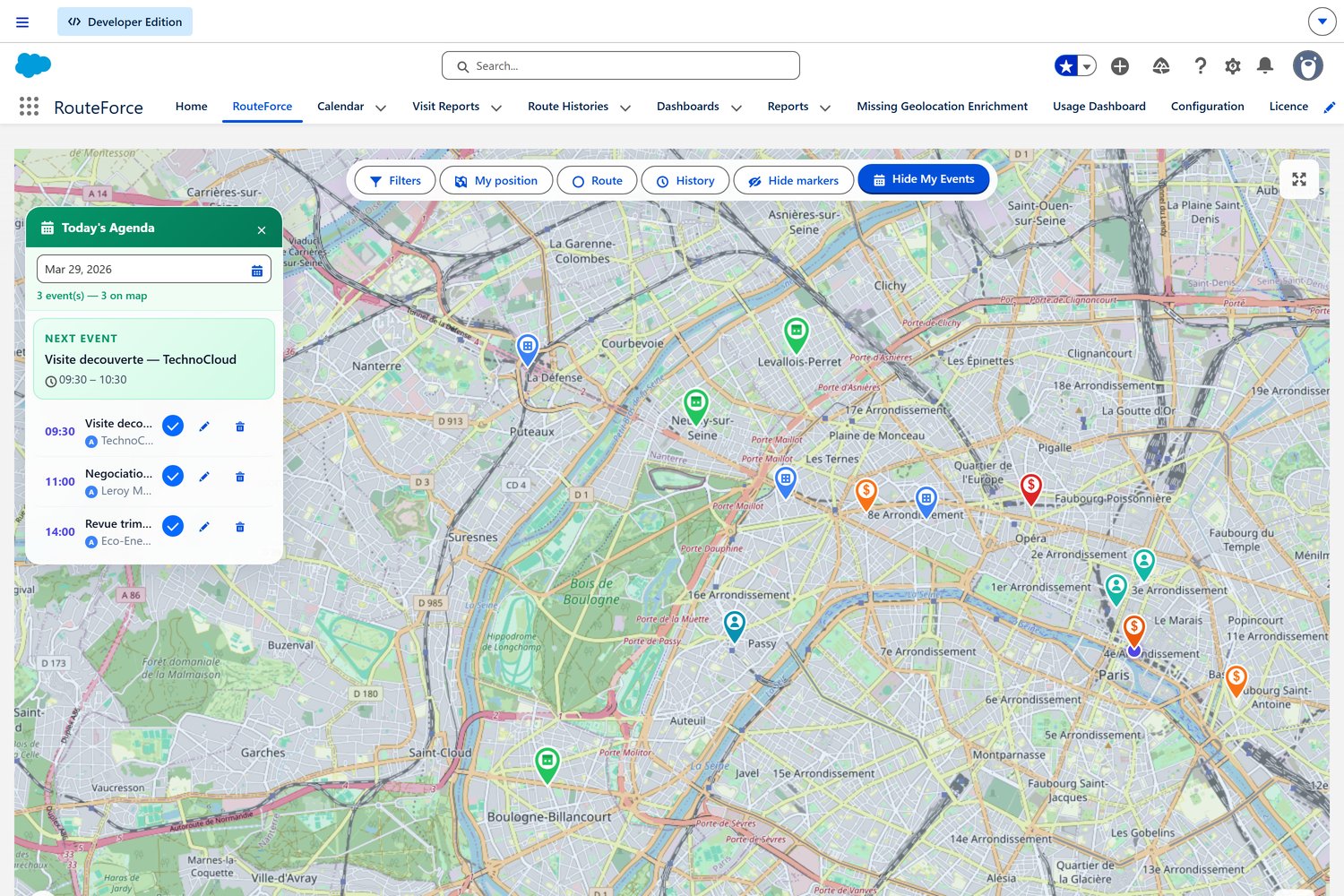
Task: Switch to the Usage Dashboard tab
Action: (x=1098, y=107)
